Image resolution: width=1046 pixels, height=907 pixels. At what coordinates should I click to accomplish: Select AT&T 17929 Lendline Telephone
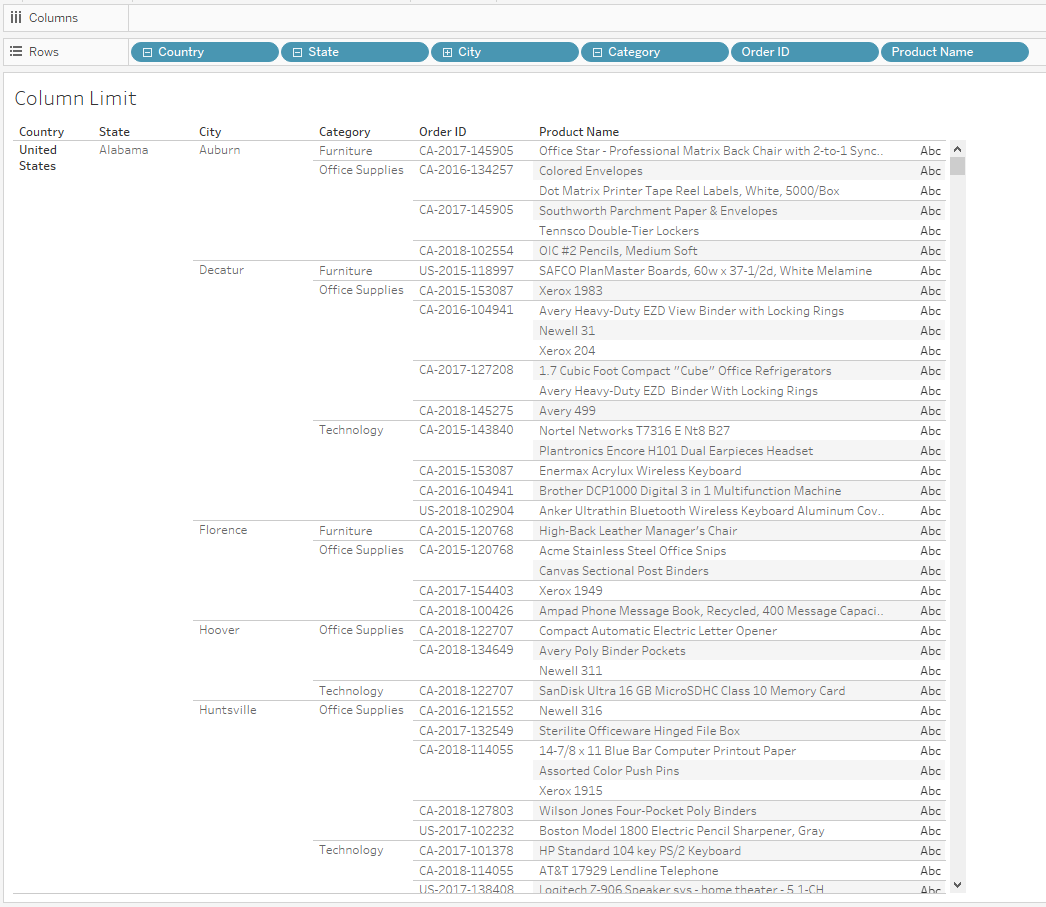pos(628,871)
